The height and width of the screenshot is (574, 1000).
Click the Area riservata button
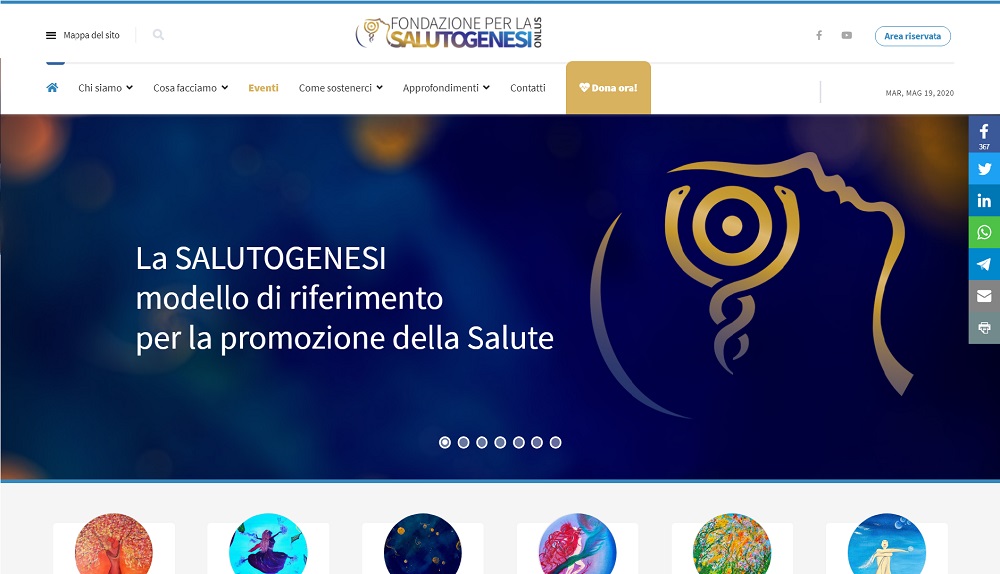tap(913, 36)
